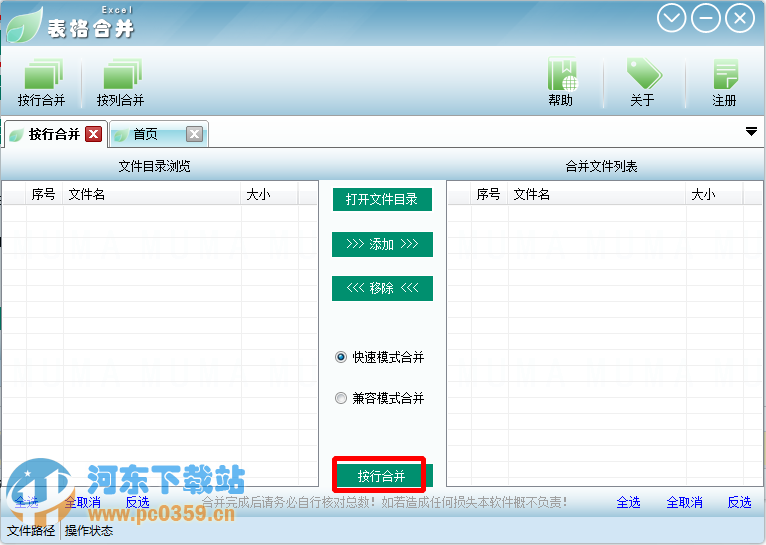Select the 兼容模式合并 radio option
The image size is (766, 545).
point(380,398)
